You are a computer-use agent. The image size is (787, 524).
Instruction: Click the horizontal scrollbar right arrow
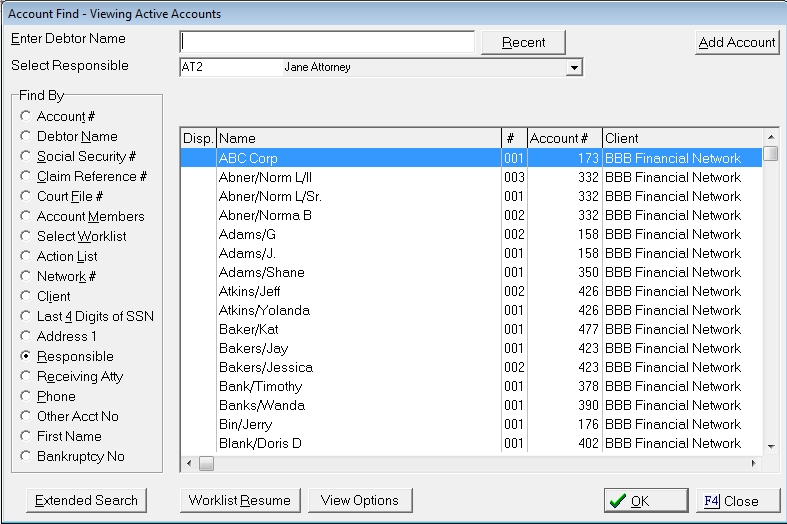pyautogui.click(x=754, y=464)
